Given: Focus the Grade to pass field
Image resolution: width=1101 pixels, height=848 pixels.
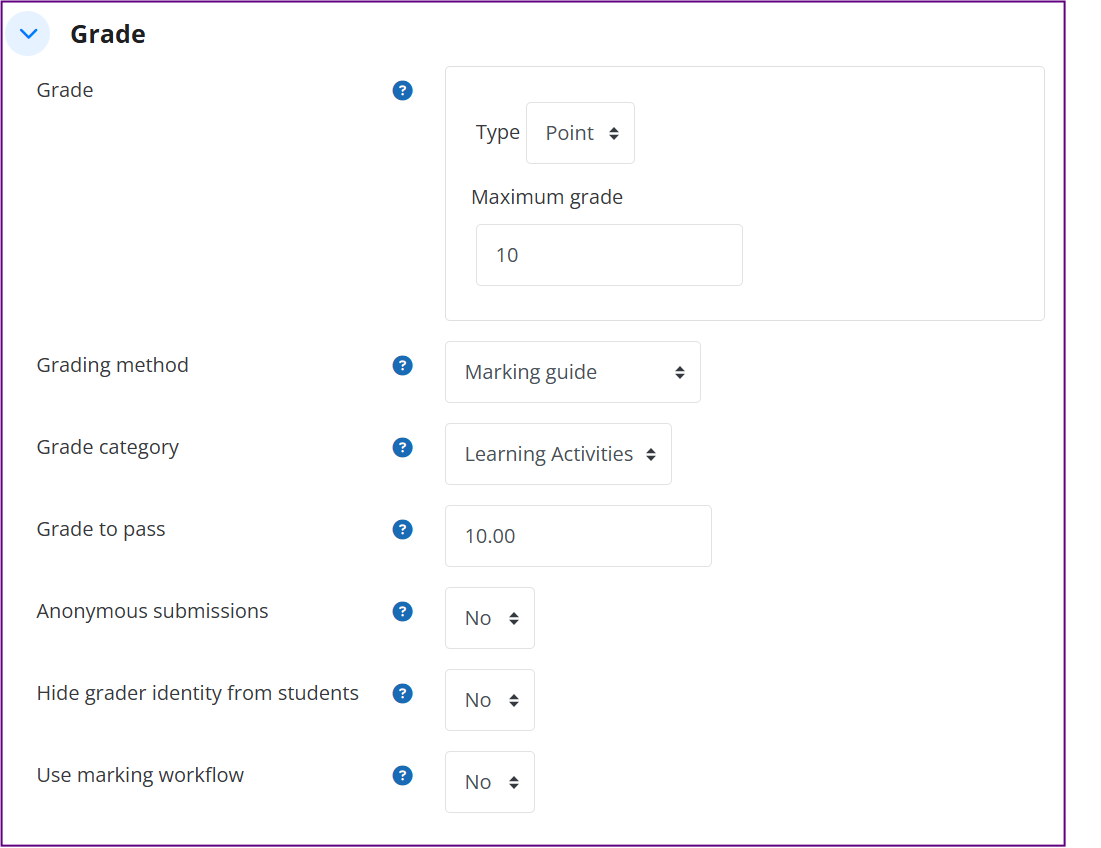Looking at the screenshot, I should 578,536.
